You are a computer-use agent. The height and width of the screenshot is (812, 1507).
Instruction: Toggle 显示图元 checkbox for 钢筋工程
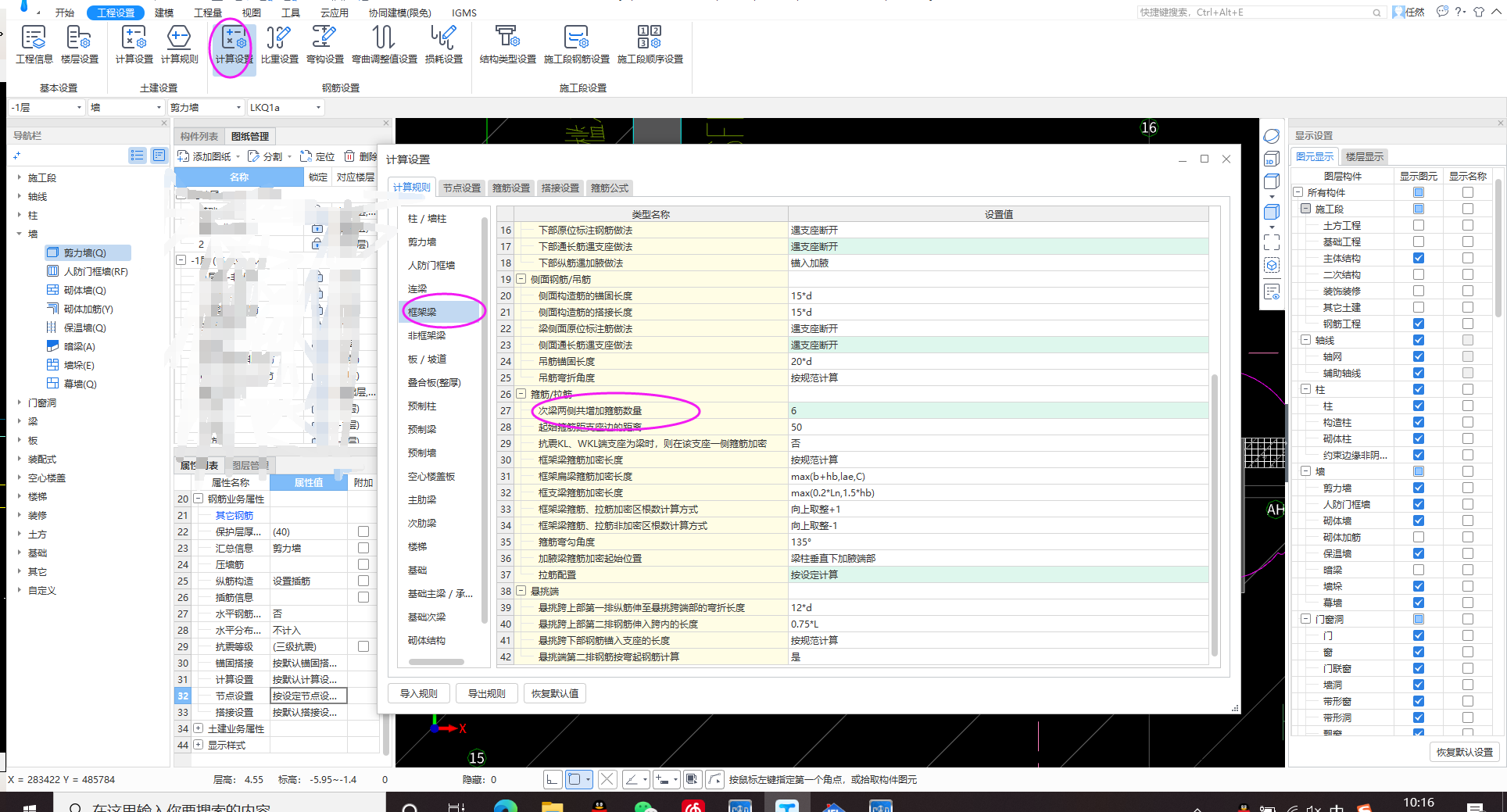pos(1418,324)
